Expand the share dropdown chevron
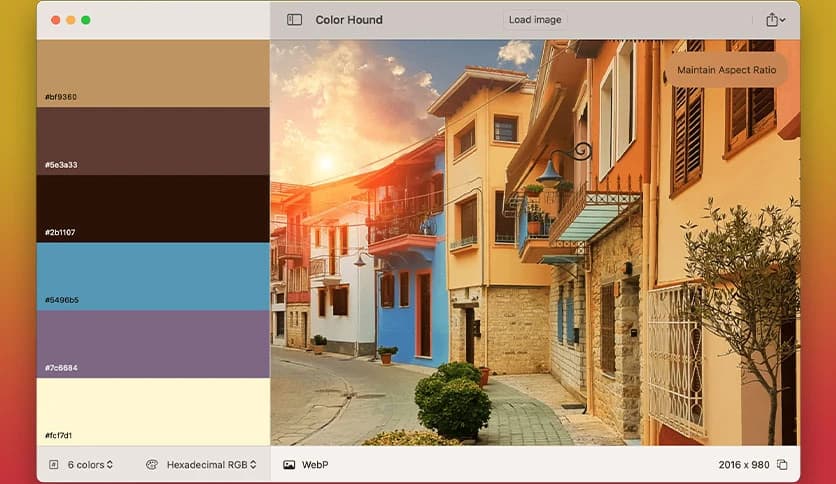 (x=782, y=20)
